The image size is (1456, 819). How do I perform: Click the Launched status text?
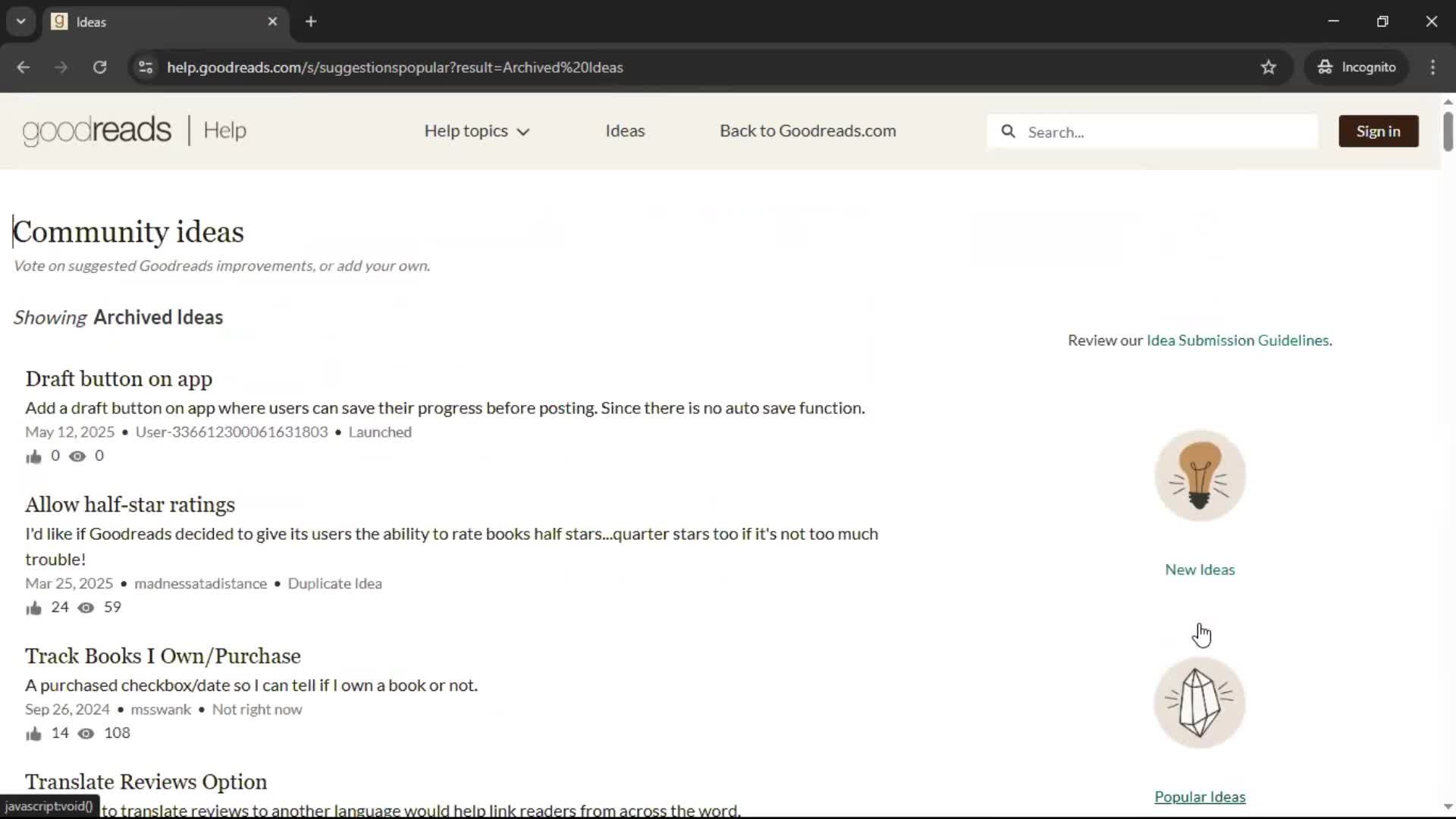380,432
